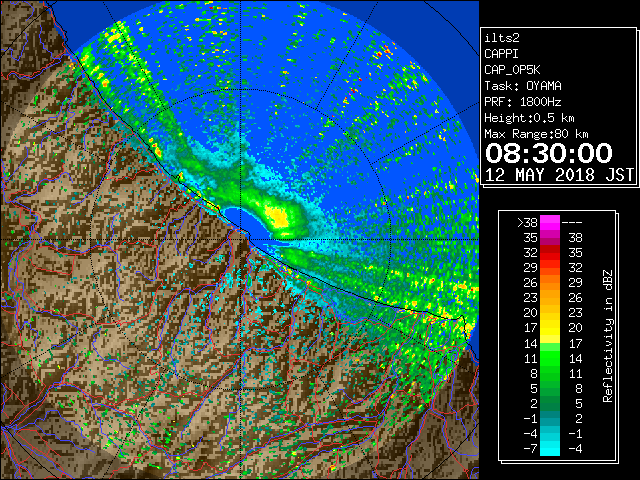The image size is (640, 480).
Task: Click the "Reflectivity in dBZ" legend title
Action: 608,336
